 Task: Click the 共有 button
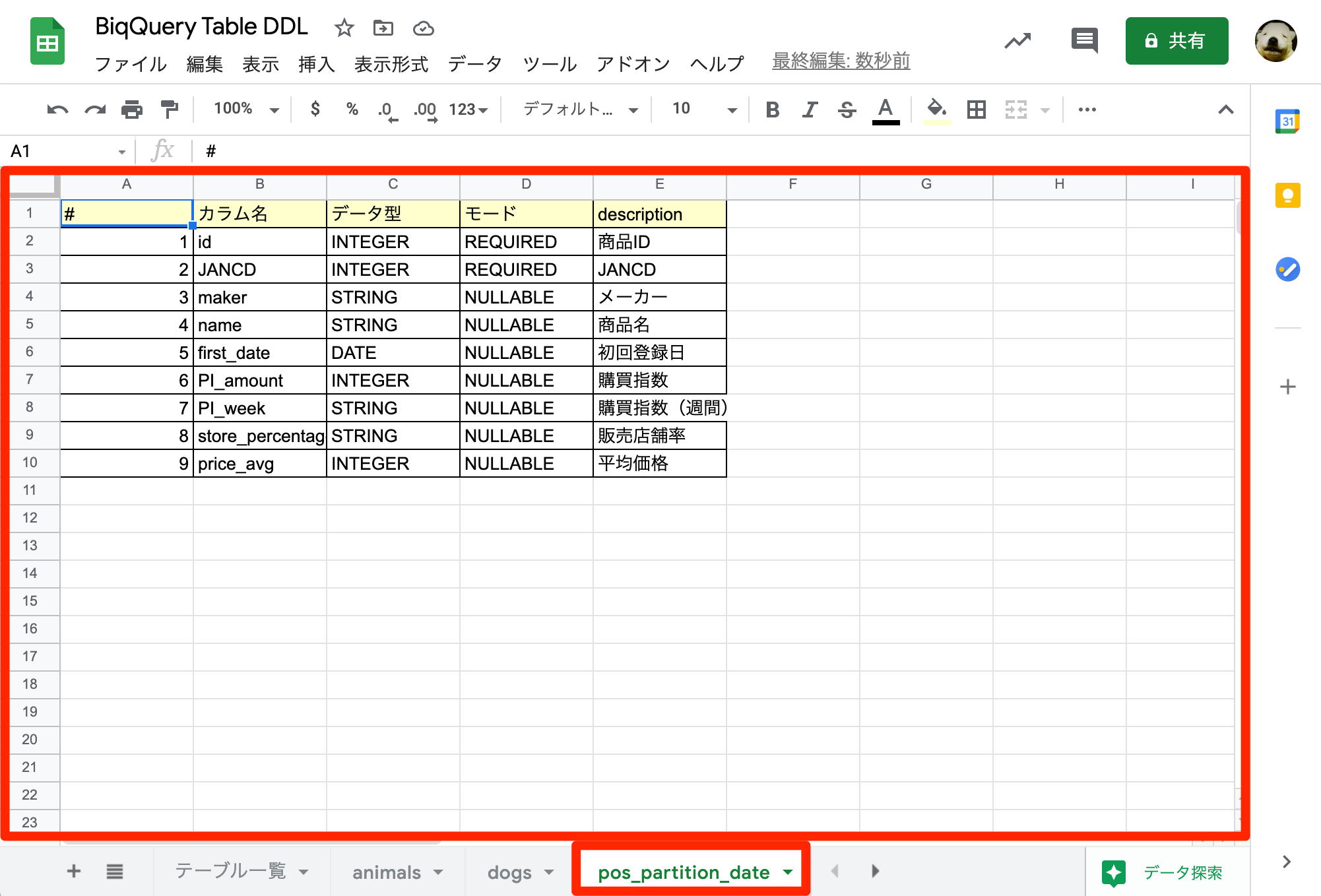(x=1176, y=41)
